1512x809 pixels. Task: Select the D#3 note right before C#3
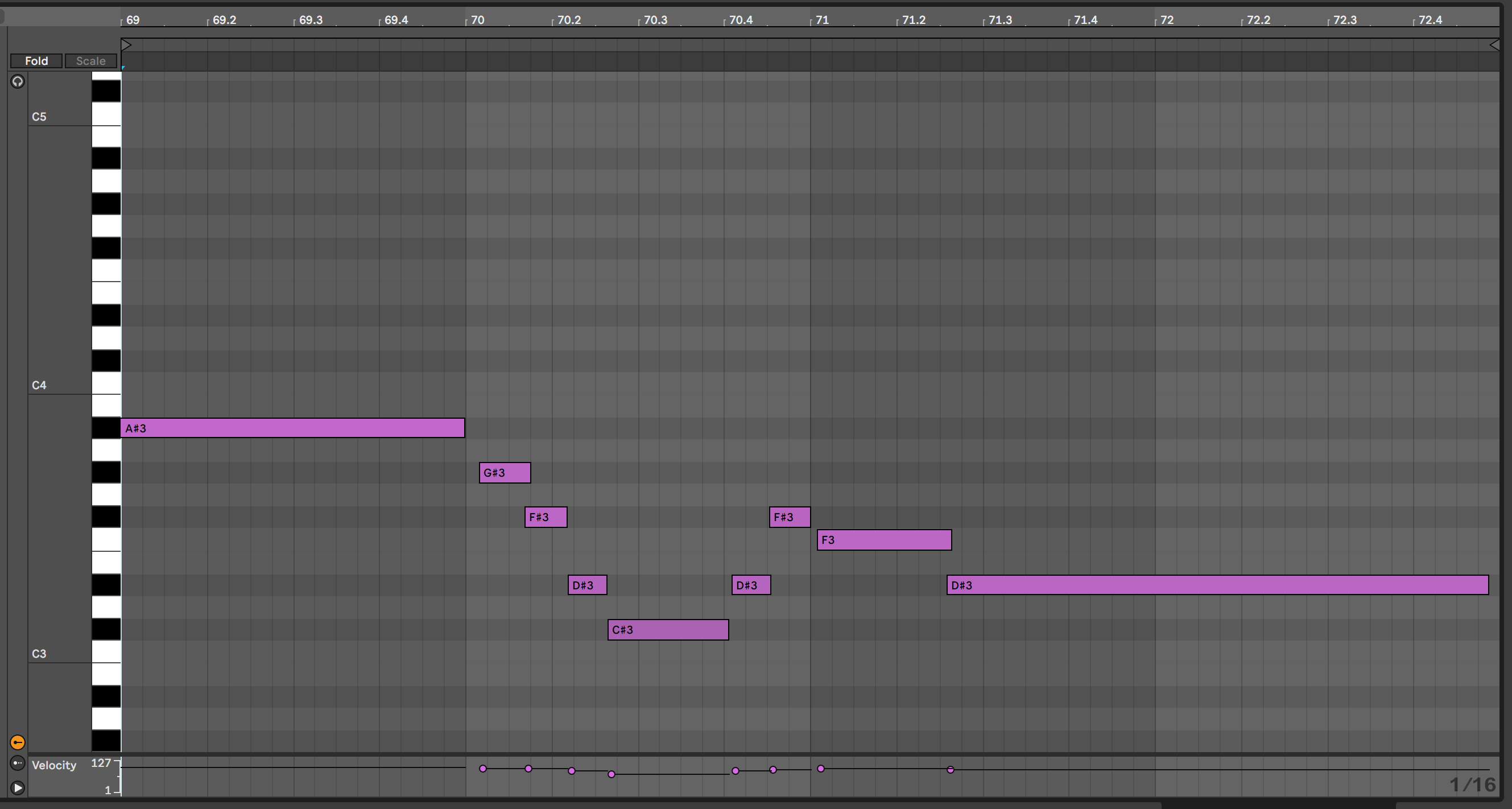click(588, 585)
